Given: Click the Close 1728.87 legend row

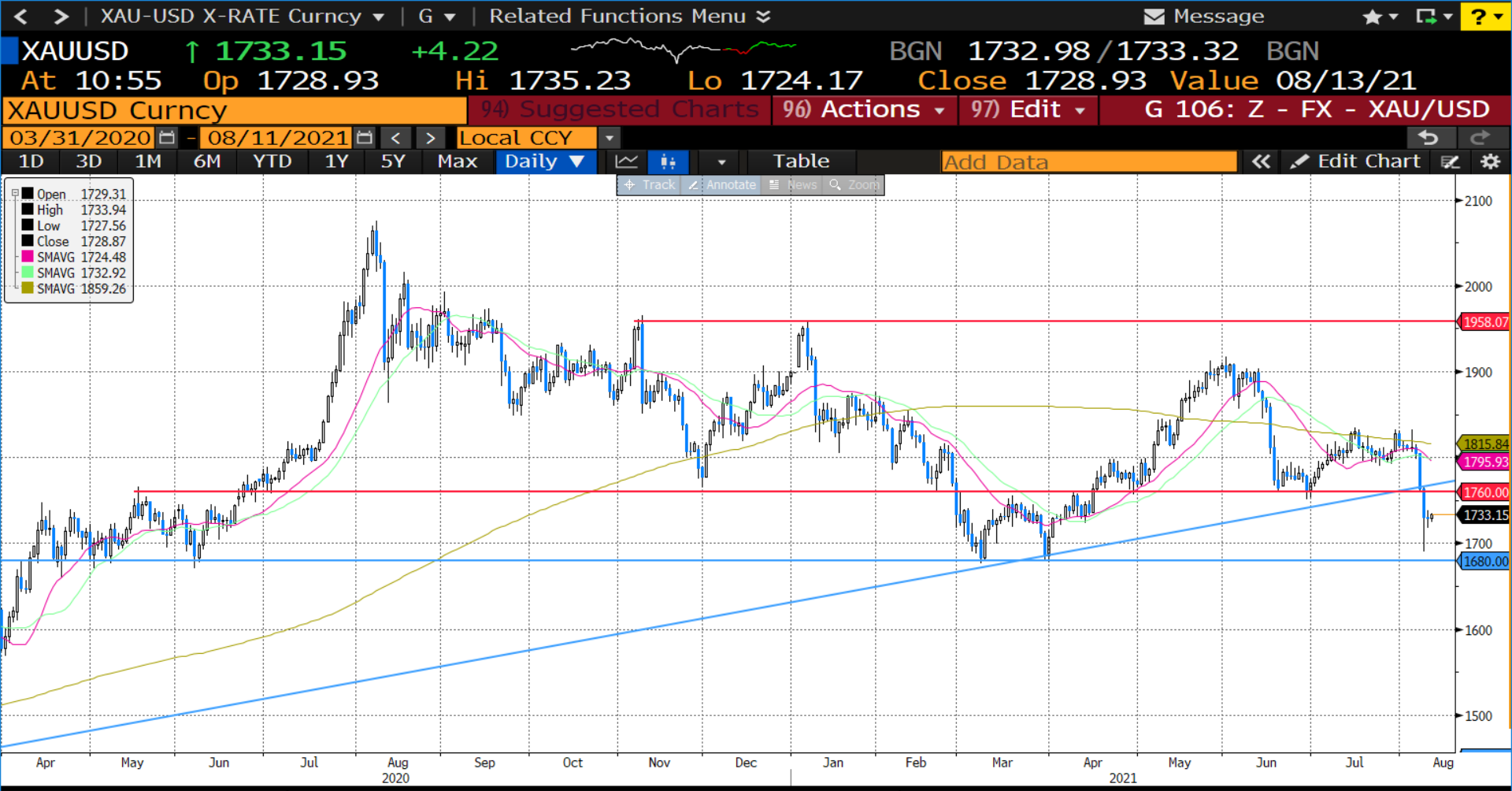Looking at the screenshot, I should [74, 241].
